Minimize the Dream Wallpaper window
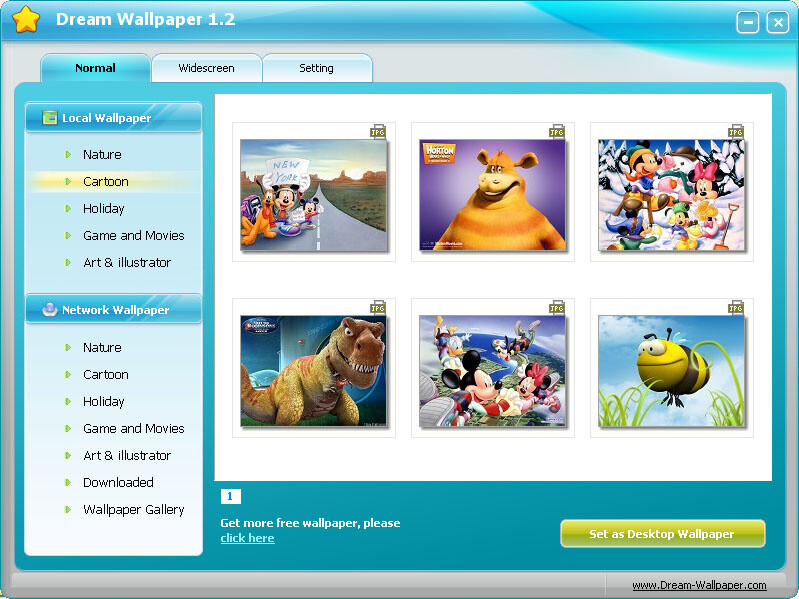Image resolution: width=799 pixels, height=599 pixels. 748,22
